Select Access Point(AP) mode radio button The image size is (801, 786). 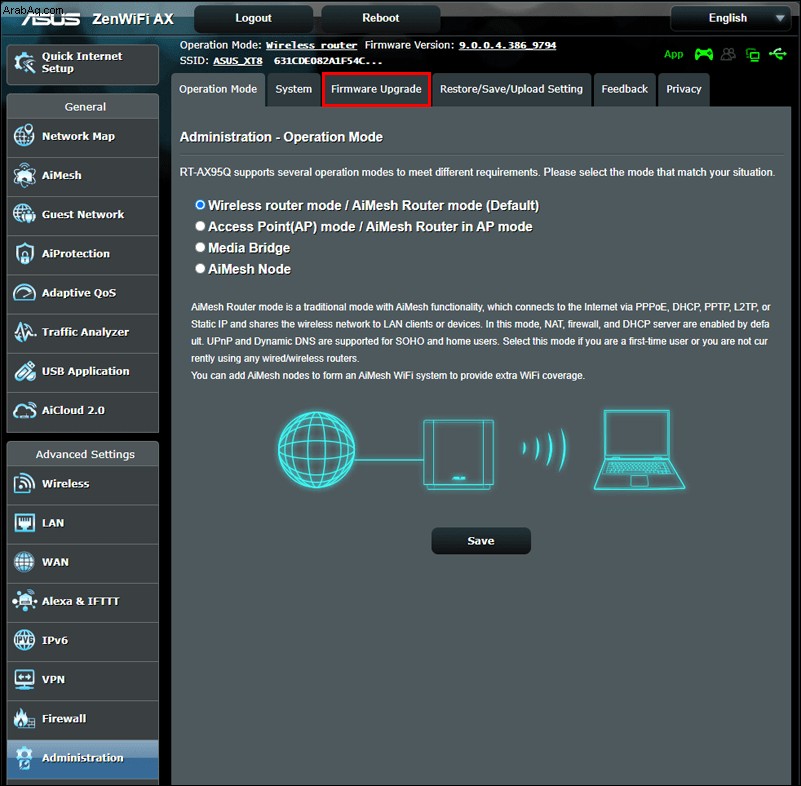(200, 226)
